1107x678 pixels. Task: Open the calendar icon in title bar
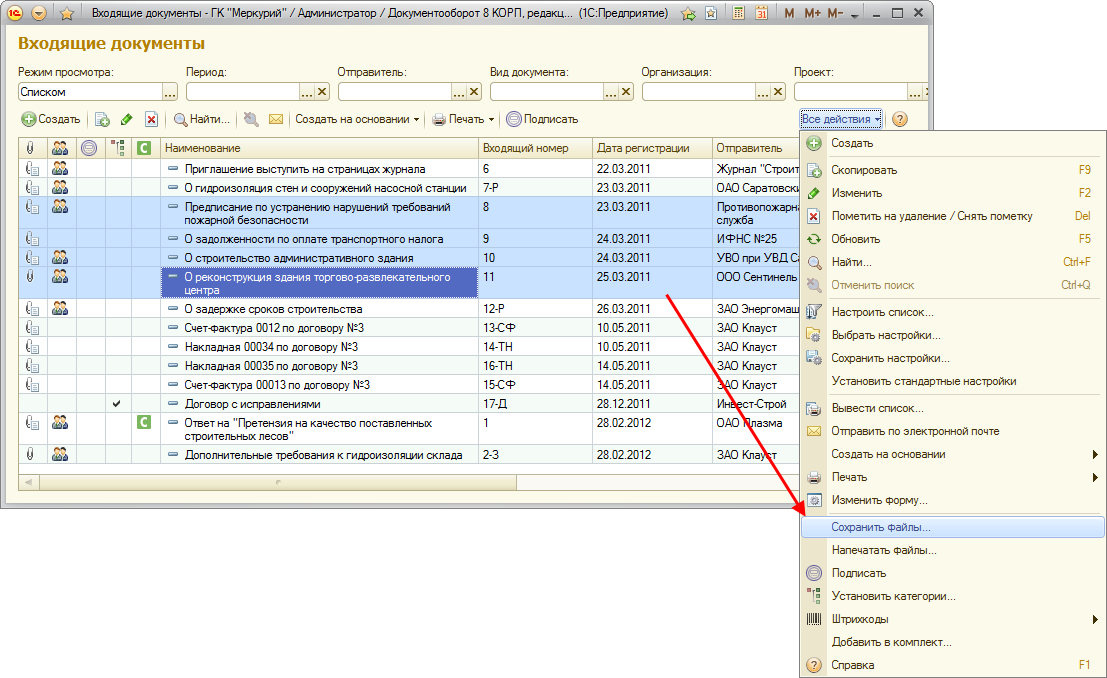[x=761, y=14]
